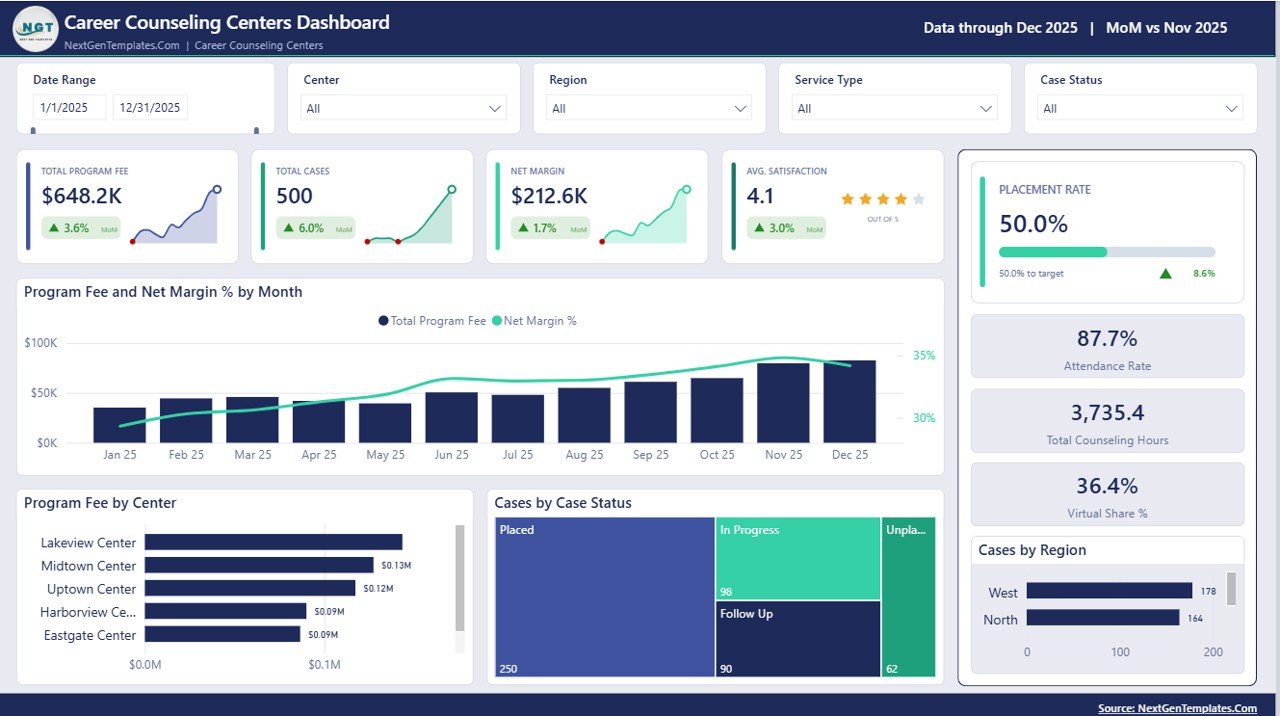The width and height of the screenshot is (1280, 716).
Task: Click the Net Margin sparkline chart
Action: (645, 215)
